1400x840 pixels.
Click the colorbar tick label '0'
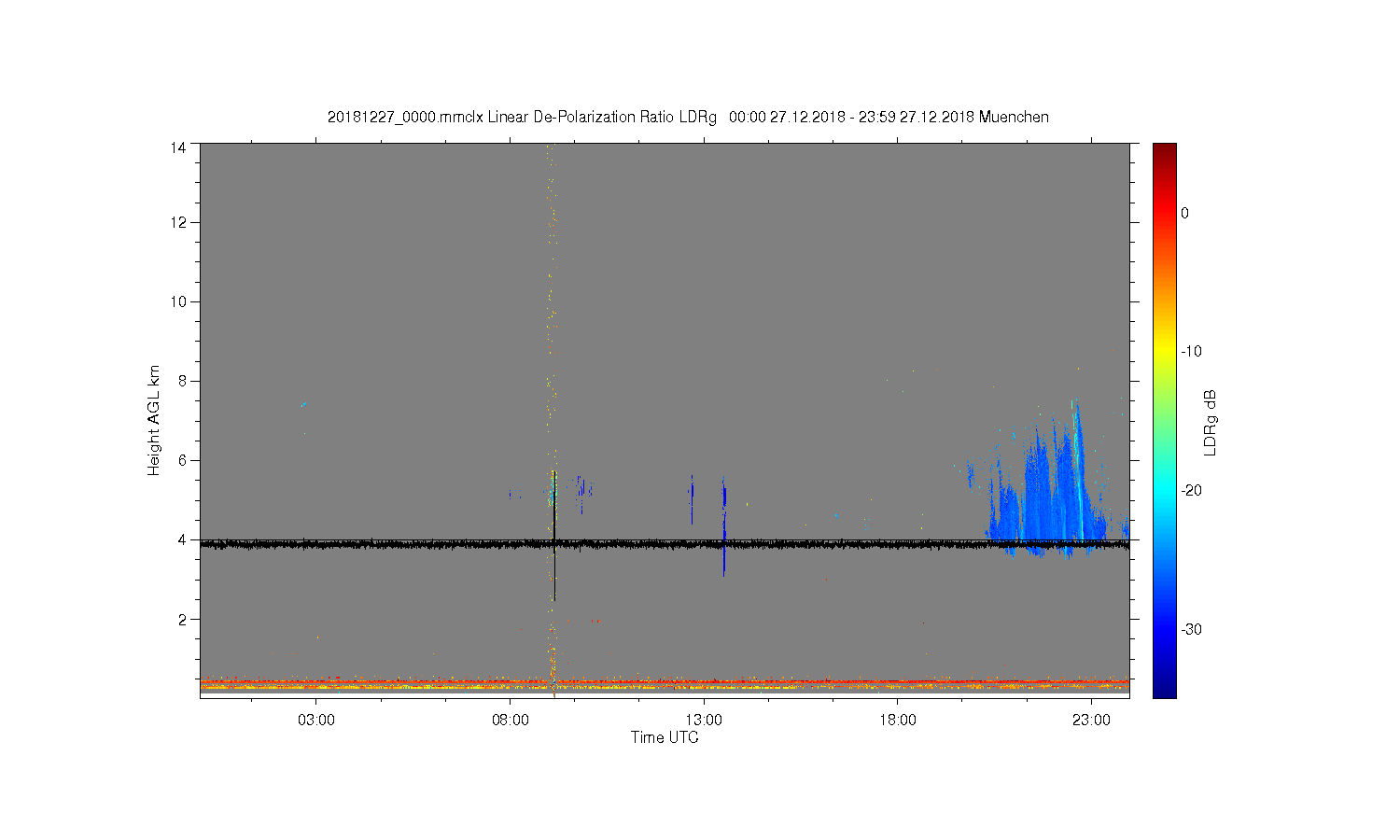(x=1185, y=213)
